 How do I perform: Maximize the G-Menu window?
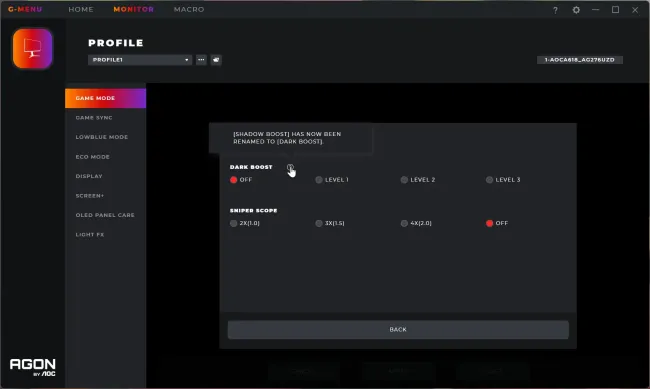(x=616, y=10)
